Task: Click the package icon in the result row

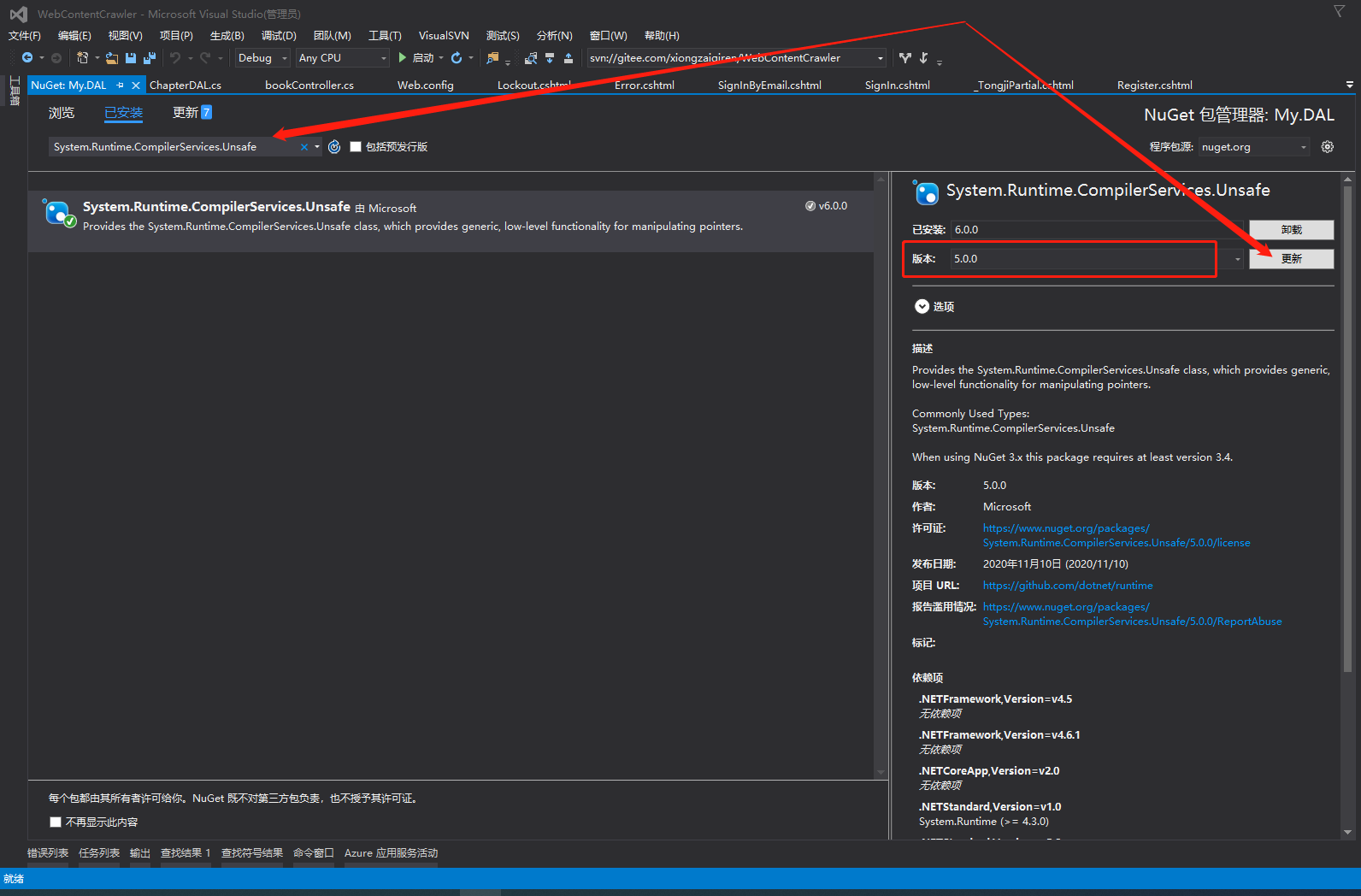Action: [x=59, y=214]
